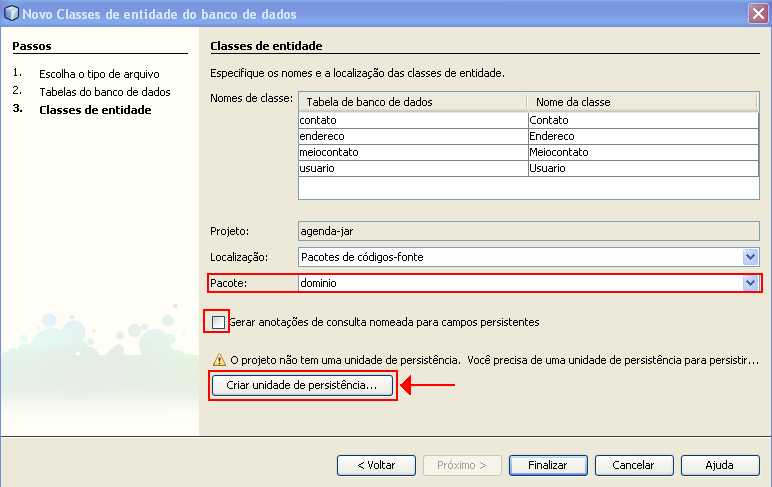Click the yellow warning triangle icon

217,359
